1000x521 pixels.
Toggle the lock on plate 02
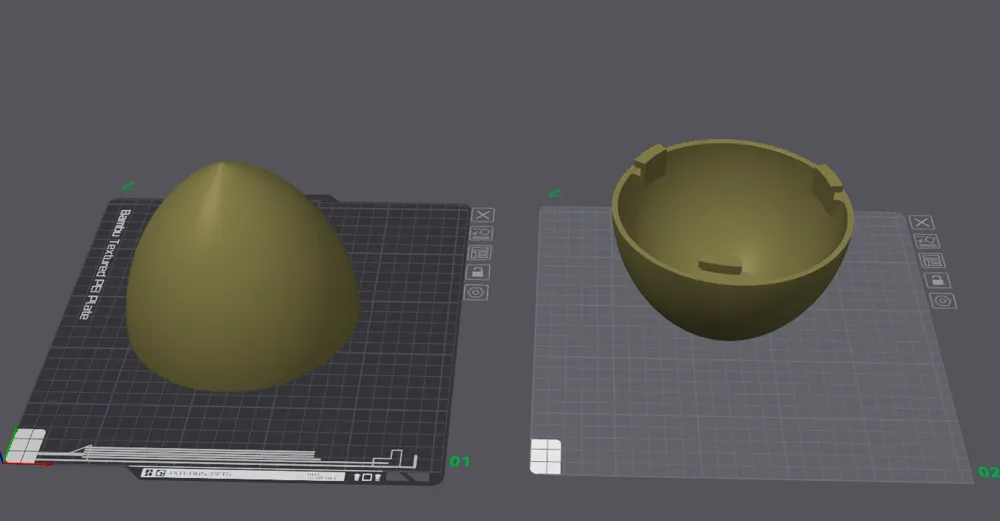pos(937,280)
